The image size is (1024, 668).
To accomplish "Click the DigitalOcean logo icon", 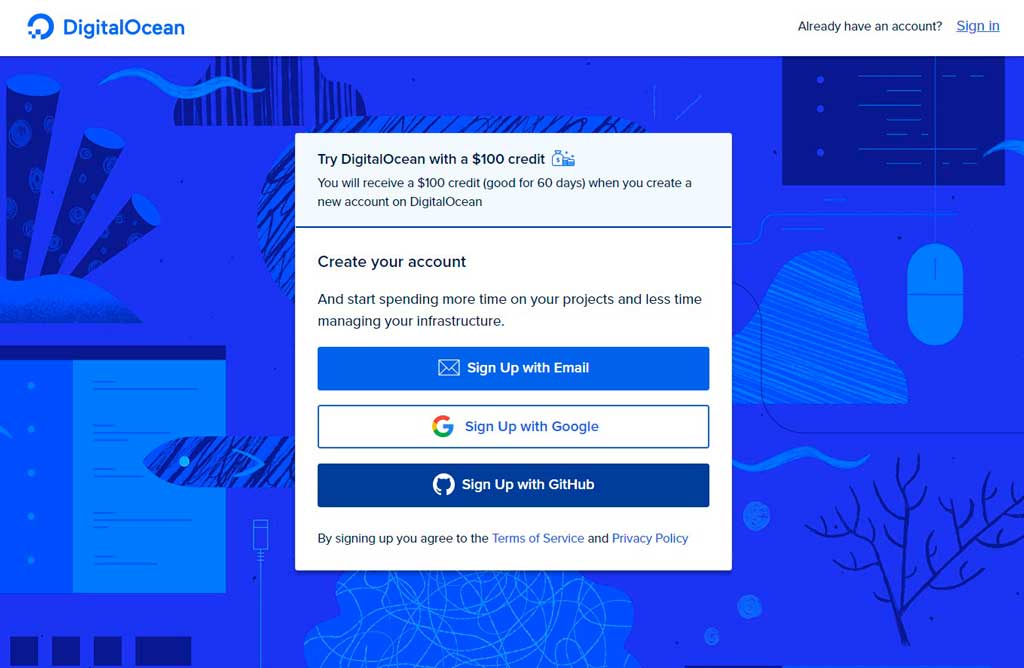I will pos(40,27).
